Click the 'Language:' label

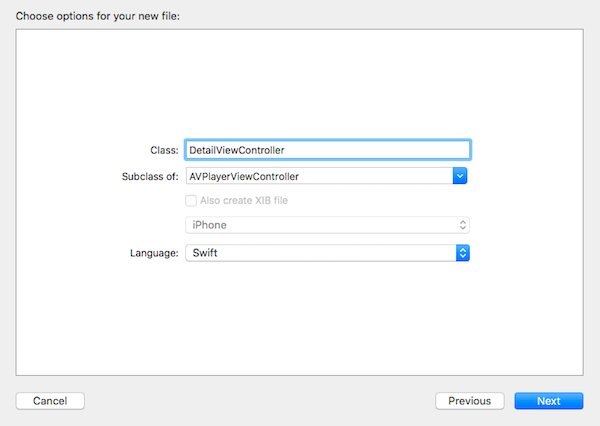point(154,253)
